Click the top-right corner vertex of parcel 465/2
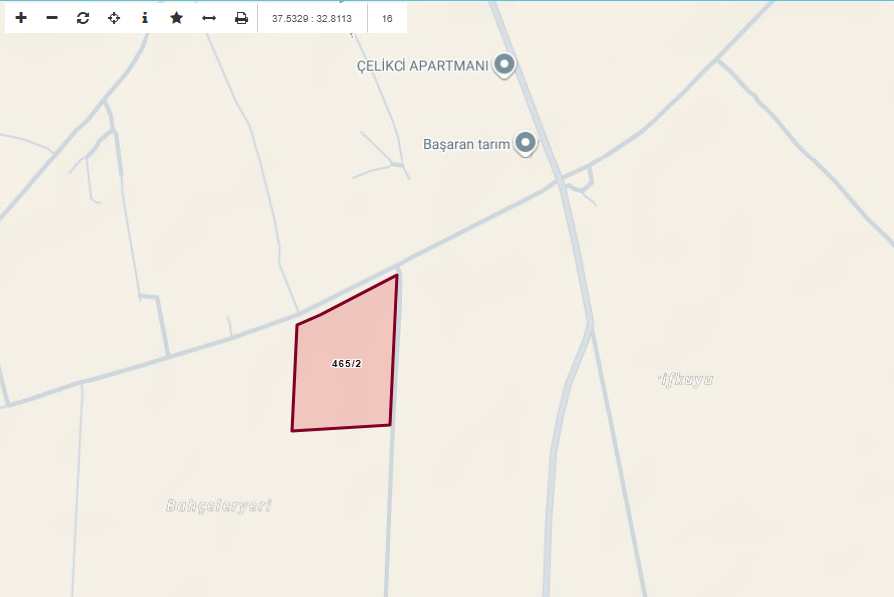 (x=397, y=275)
